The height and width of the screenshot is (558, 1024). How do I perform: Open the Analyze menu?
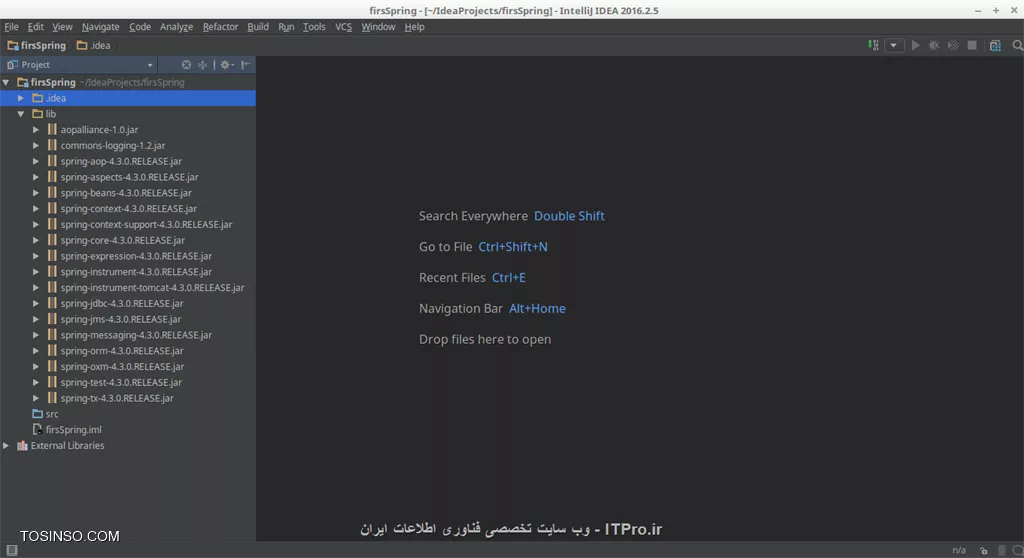click(x=176, y=27)
